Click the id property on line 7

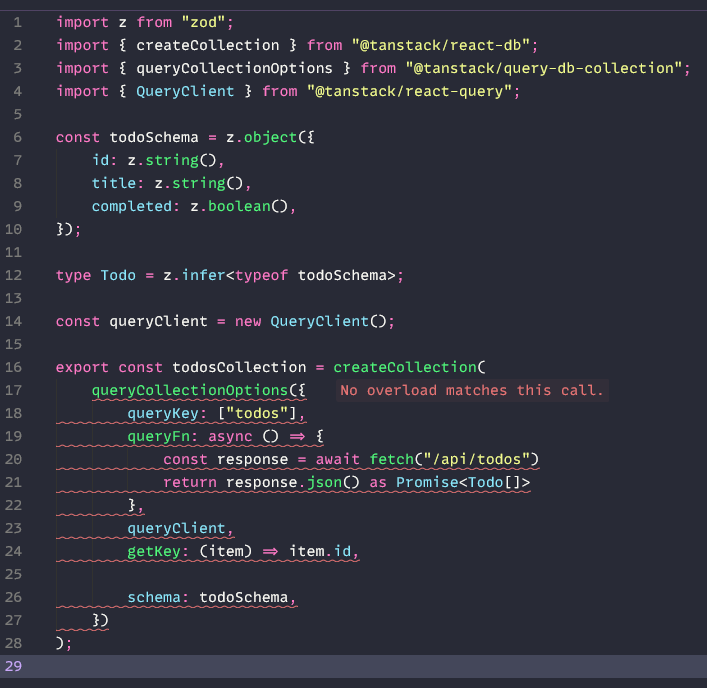coord(101,161)
